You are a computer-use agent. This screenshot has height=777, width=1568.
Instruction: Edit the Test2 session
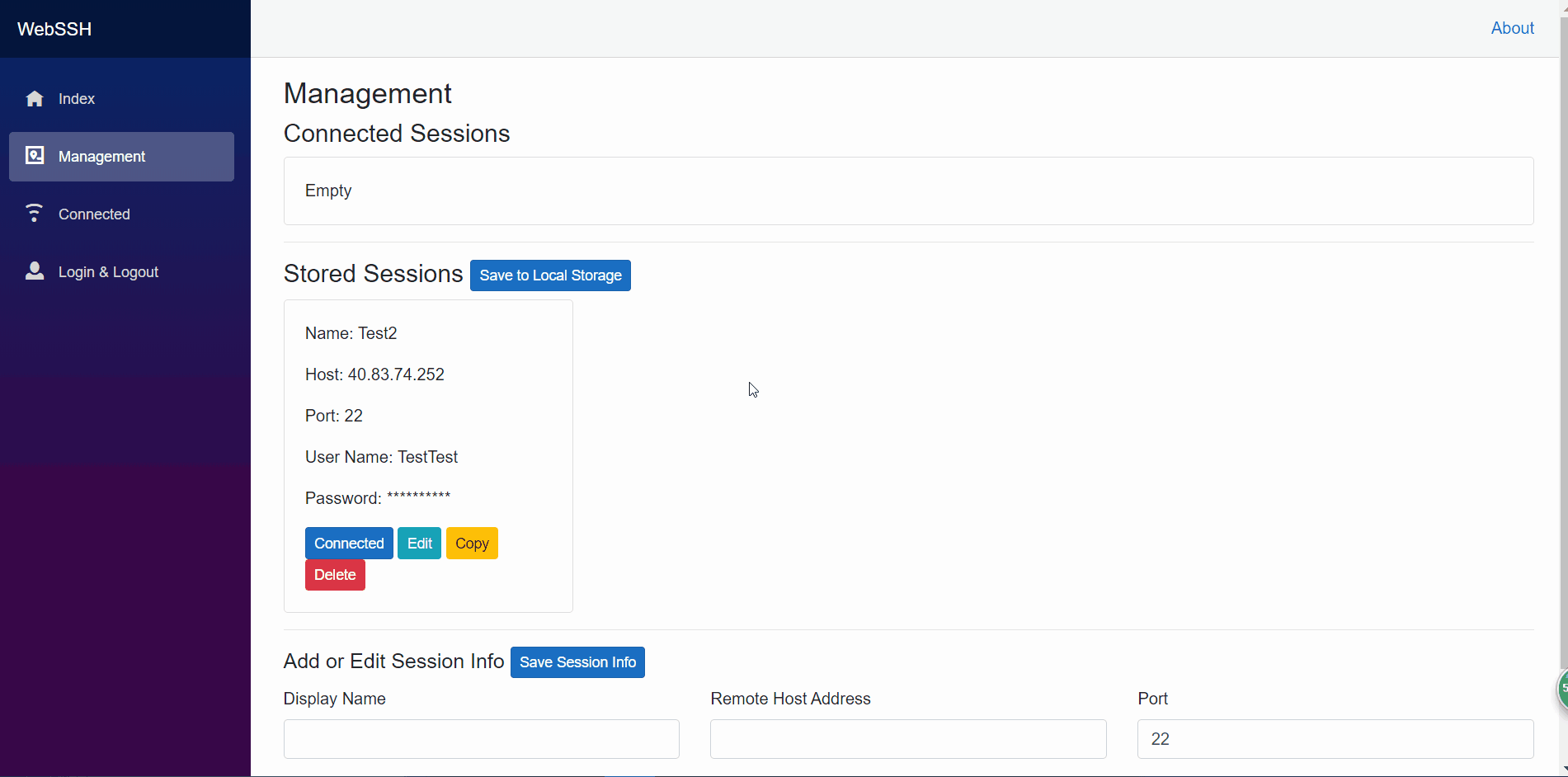(x=419, y=544)
